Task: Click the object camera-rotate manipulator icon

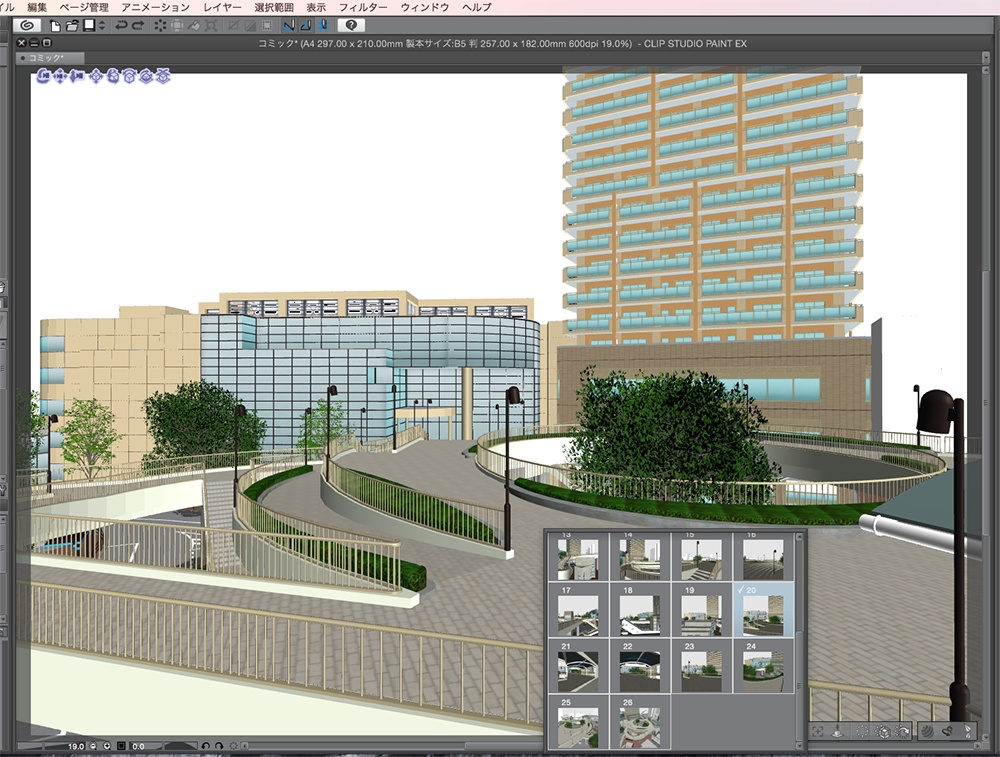Action: 113,77
